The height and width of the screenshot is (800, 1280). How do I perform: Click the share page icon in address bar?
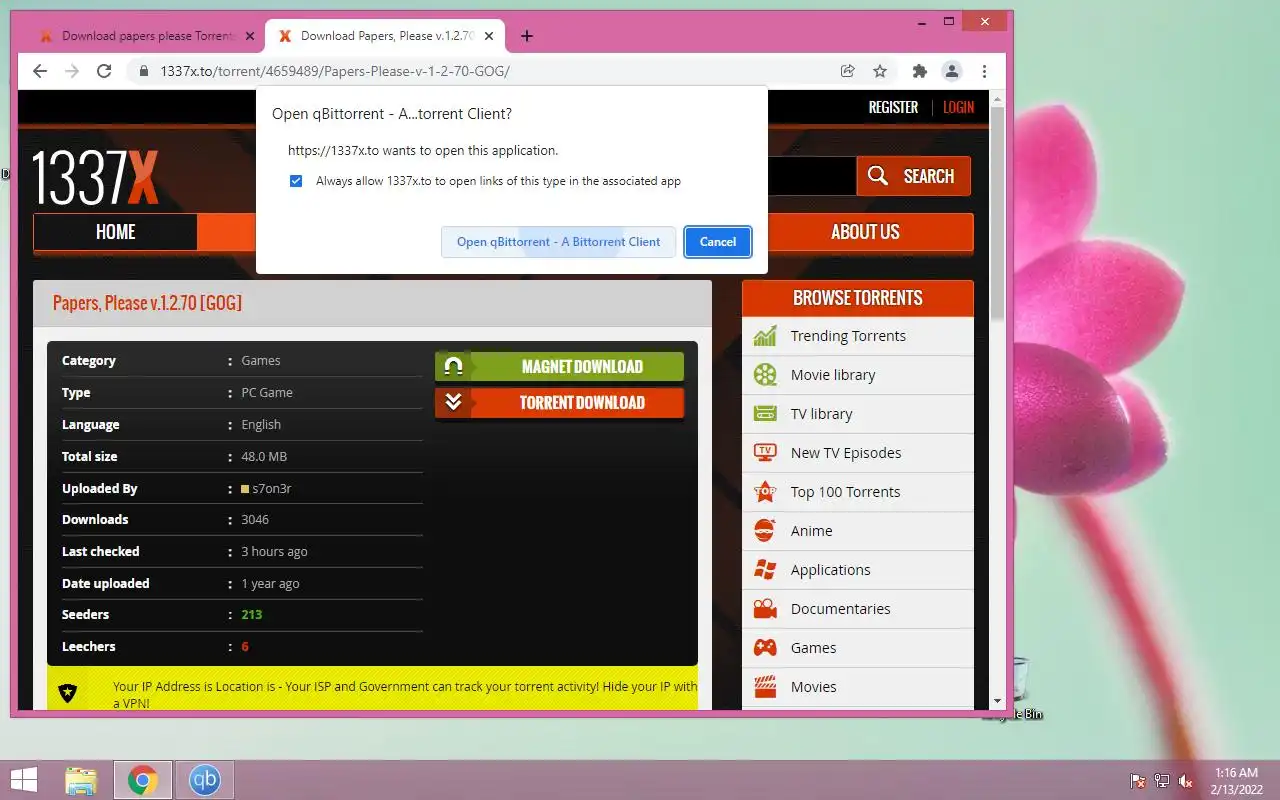tap(848, 71)
